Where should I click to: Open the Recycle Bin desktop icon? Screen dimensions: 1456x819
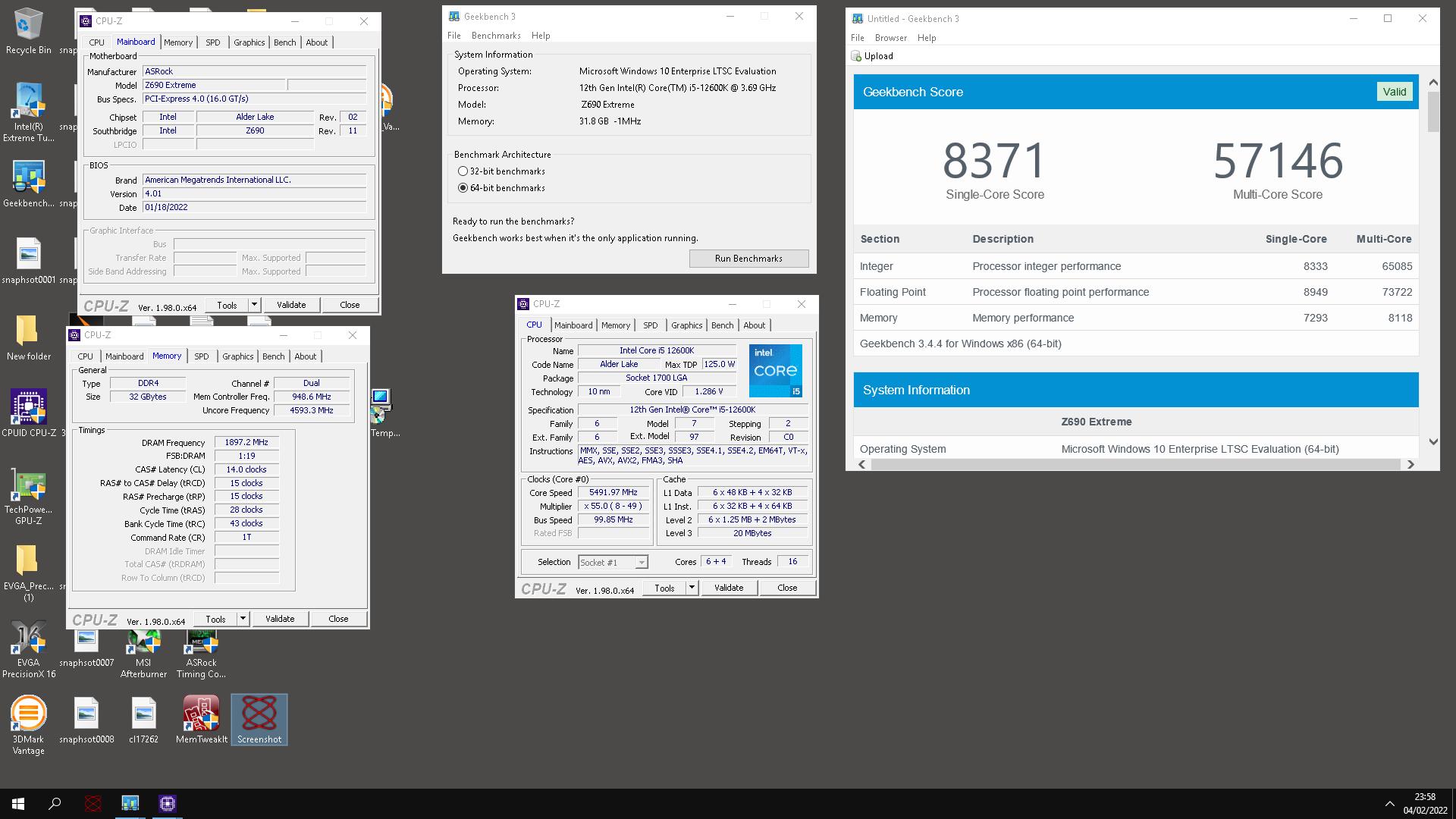point(28,30)
